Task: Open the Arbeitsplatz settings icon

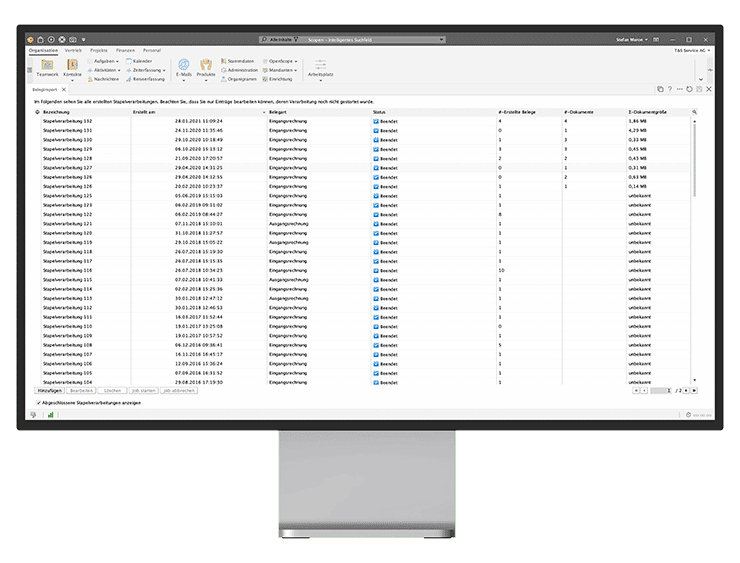Action: 320,65
